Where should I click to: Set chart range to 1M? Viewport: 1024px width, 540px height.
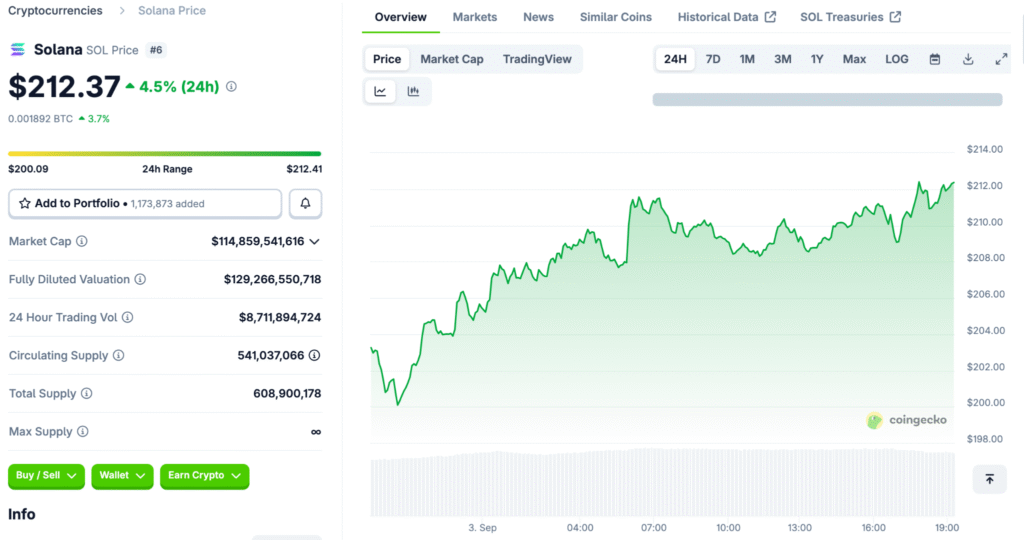click(x=747, y=59)
